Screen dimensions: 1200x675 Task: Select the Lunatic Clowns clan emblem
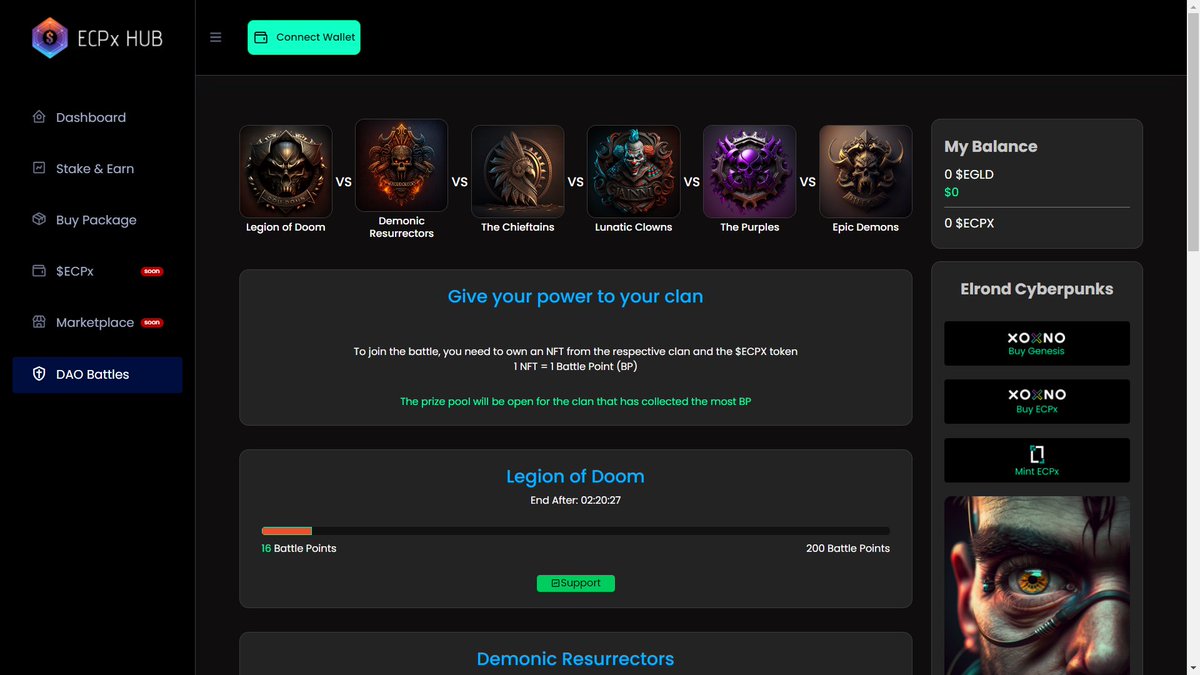click(634, 171)
